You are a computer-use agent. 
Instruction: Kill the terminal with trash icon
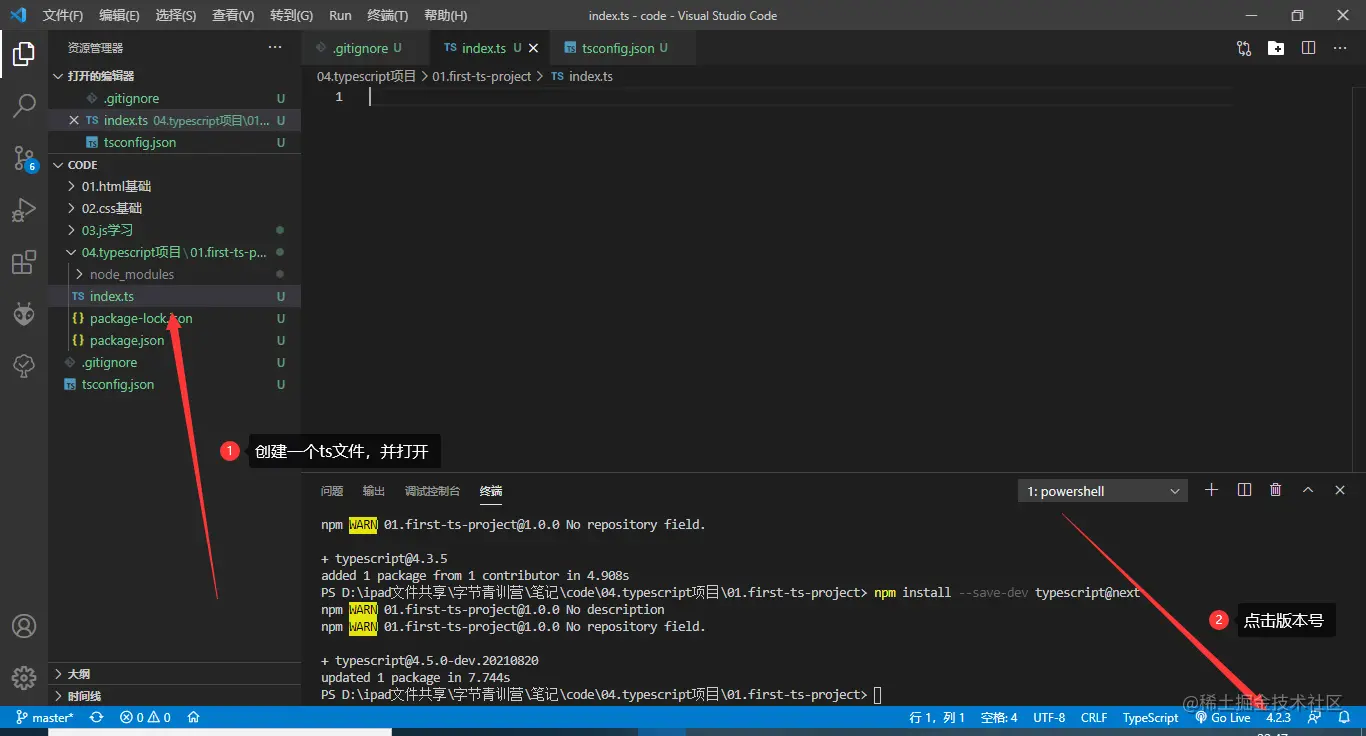coord(1276,490)
